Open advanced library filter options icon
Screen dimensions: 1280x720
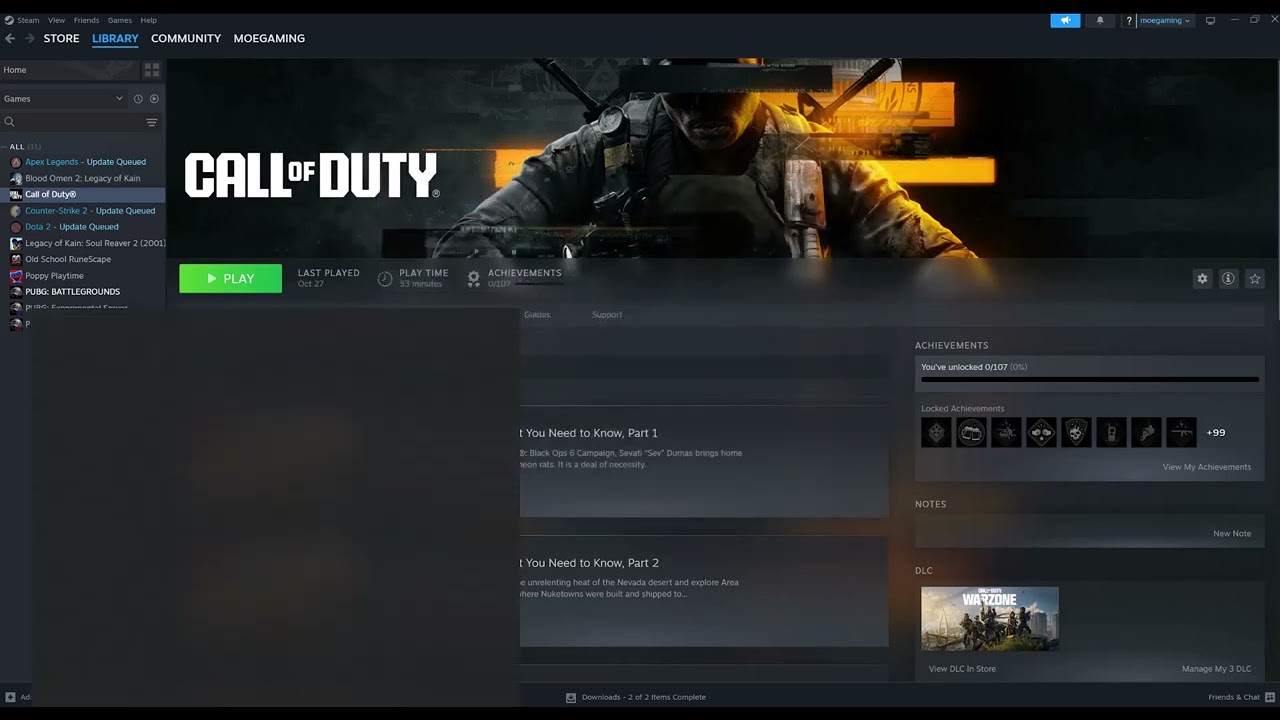click(152, 122)
